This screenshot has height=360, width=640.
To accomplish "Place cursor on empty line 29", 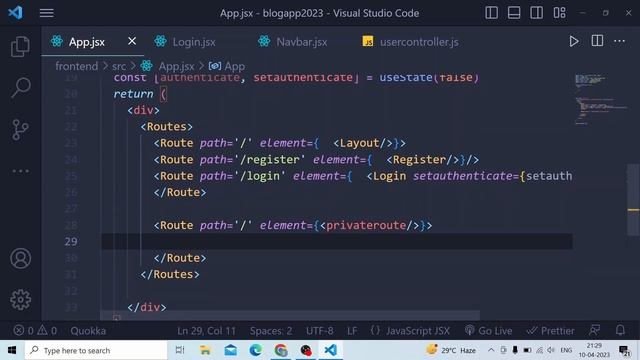I will (x=337, y=241).
